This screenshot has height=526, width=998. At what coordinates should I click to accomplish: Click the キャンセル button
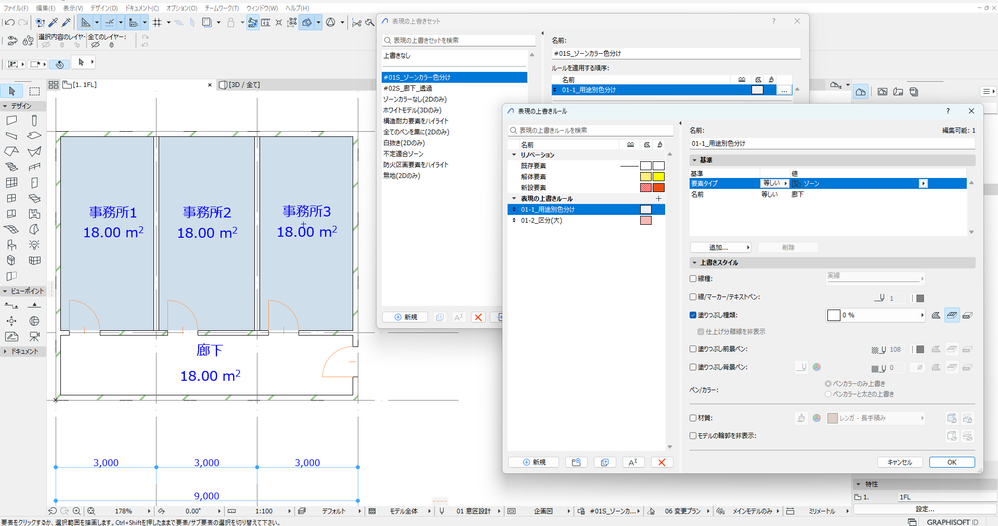tap(898, 462)
